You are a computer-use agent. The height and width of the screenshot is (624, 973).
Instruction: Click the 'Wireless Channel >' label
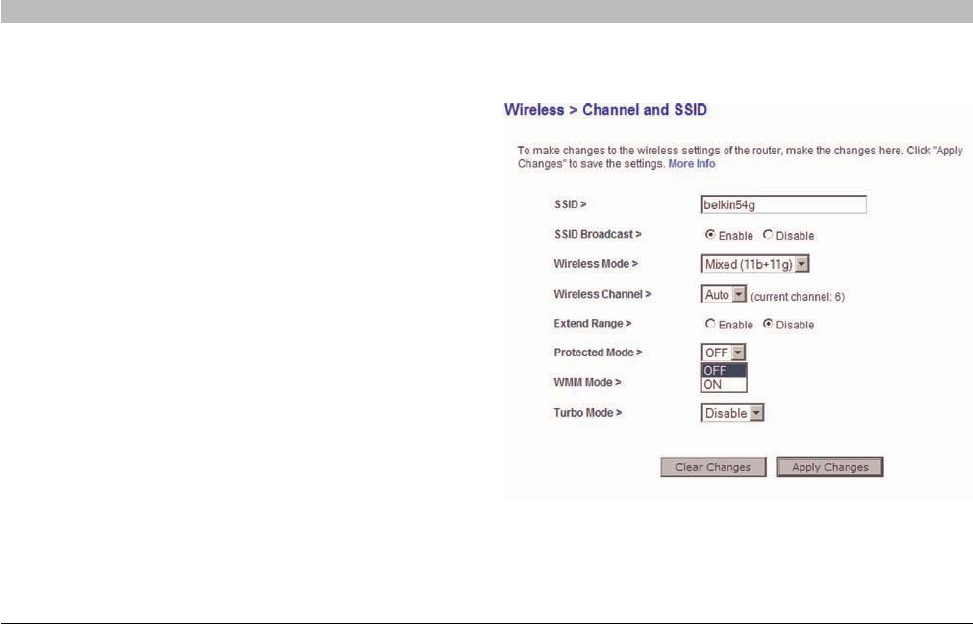pos(603,294)
